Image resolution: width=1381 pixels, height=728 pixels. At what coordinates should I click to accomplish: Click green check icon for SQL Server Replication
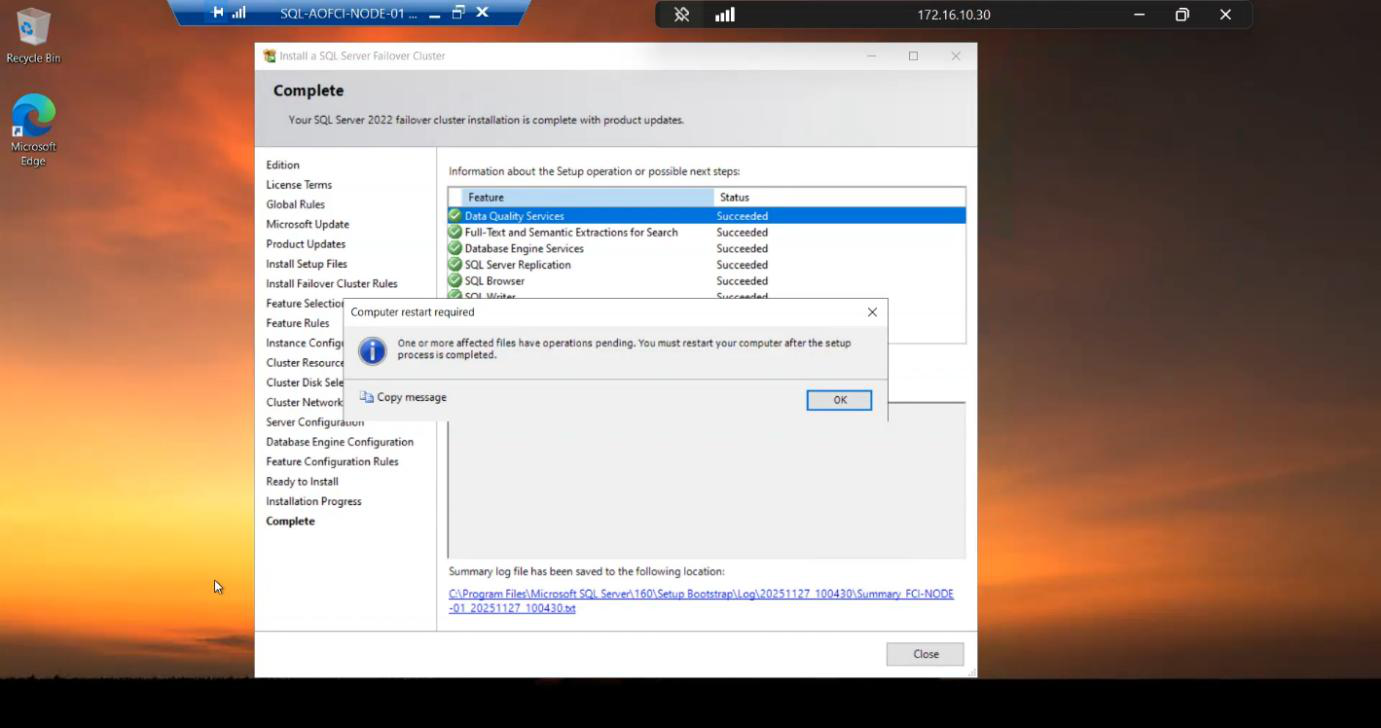[x=455, y=264]
